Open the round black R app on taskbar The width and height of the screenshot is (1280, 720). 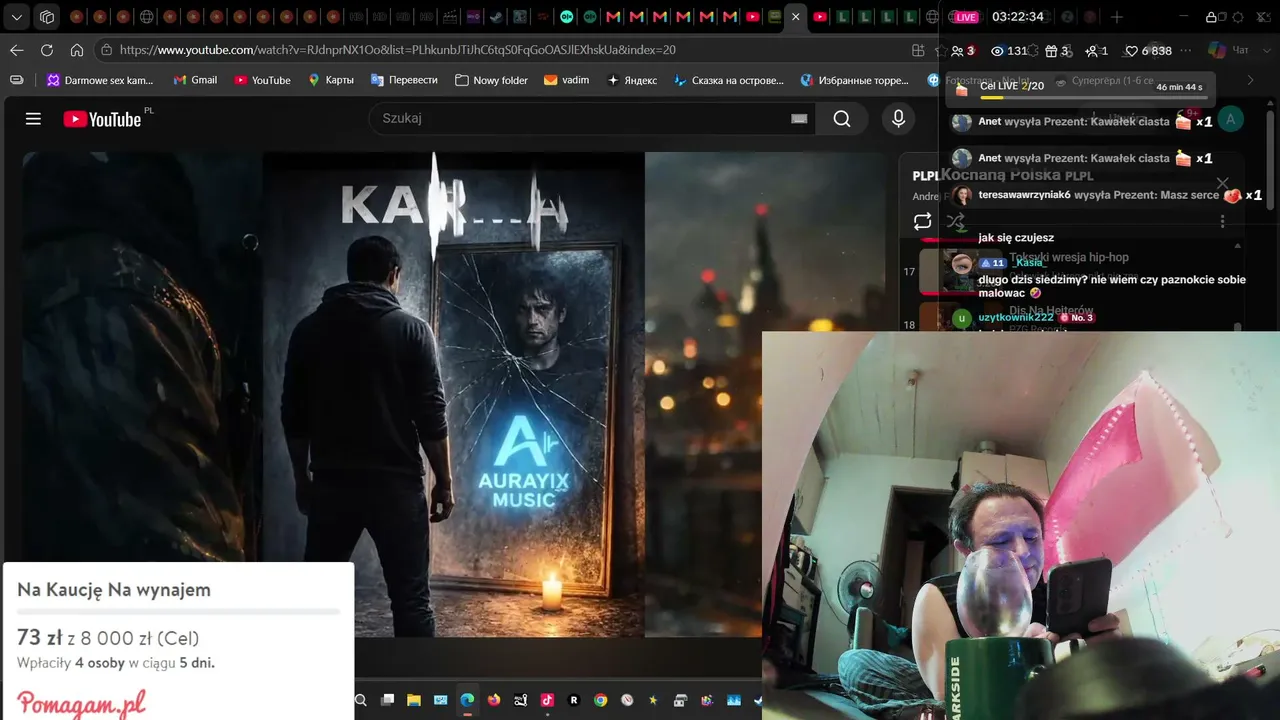574,701
